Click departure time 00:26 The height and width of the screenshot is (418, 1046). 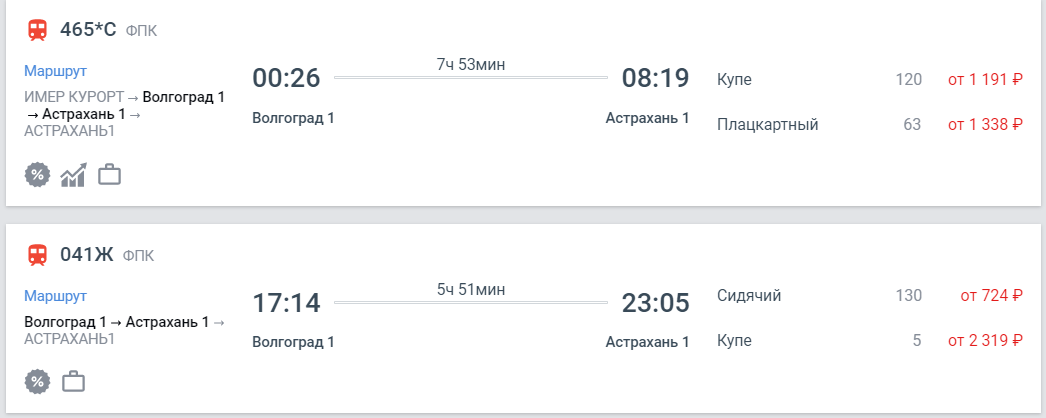pyautogui.click(x=286, y=78)
